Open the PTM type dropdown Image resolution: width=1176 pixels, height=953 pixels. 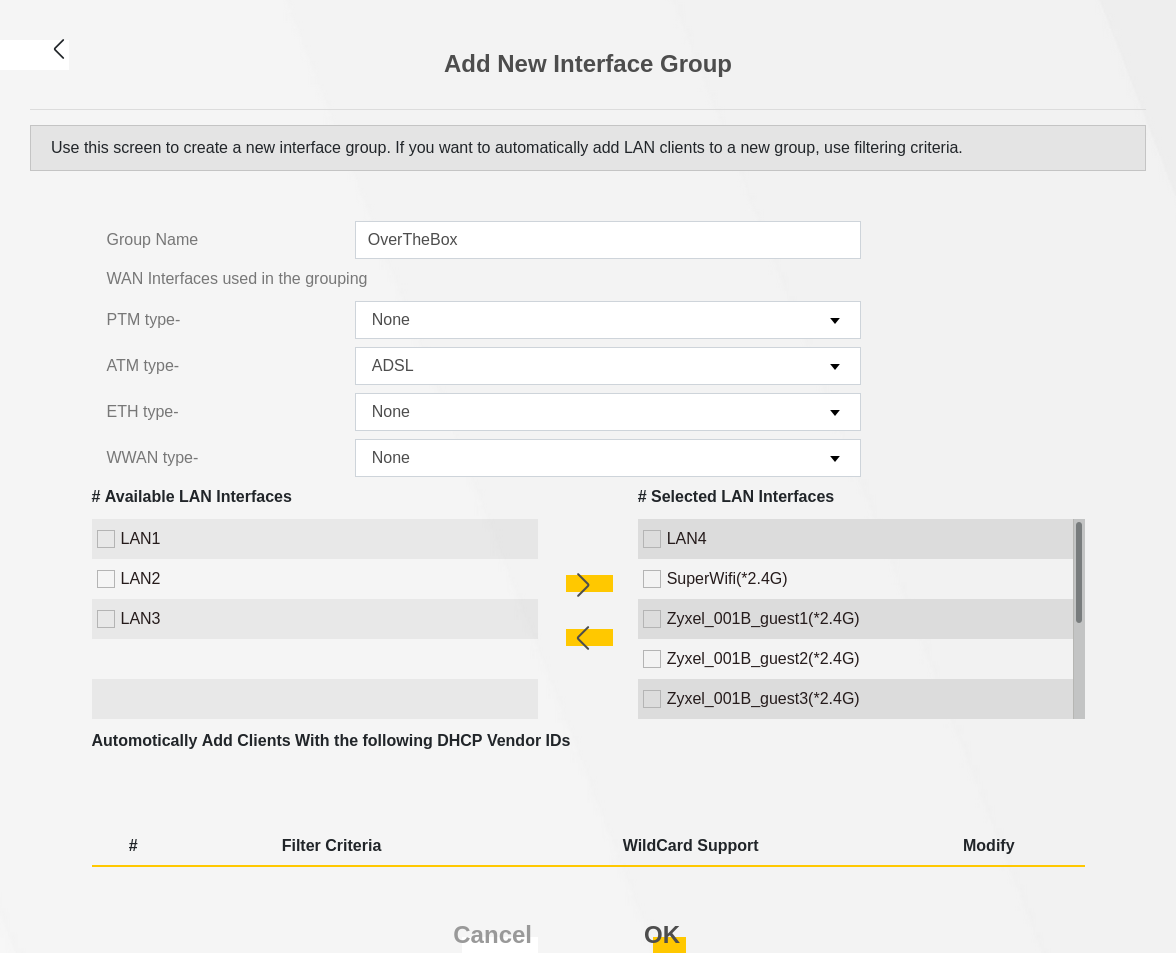(x=607, y=320)
